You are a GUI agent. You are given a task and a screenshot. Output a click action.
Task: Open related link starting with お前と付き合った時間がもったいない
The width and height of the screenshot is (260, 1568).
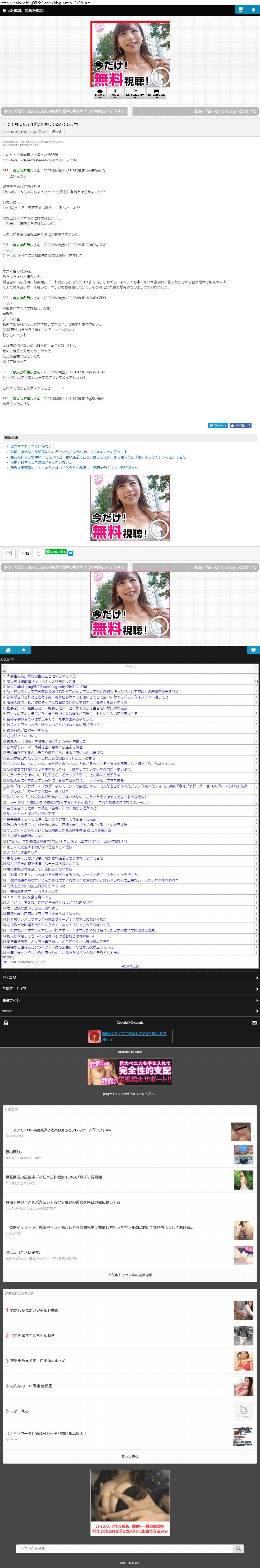(x=41, y=463)
